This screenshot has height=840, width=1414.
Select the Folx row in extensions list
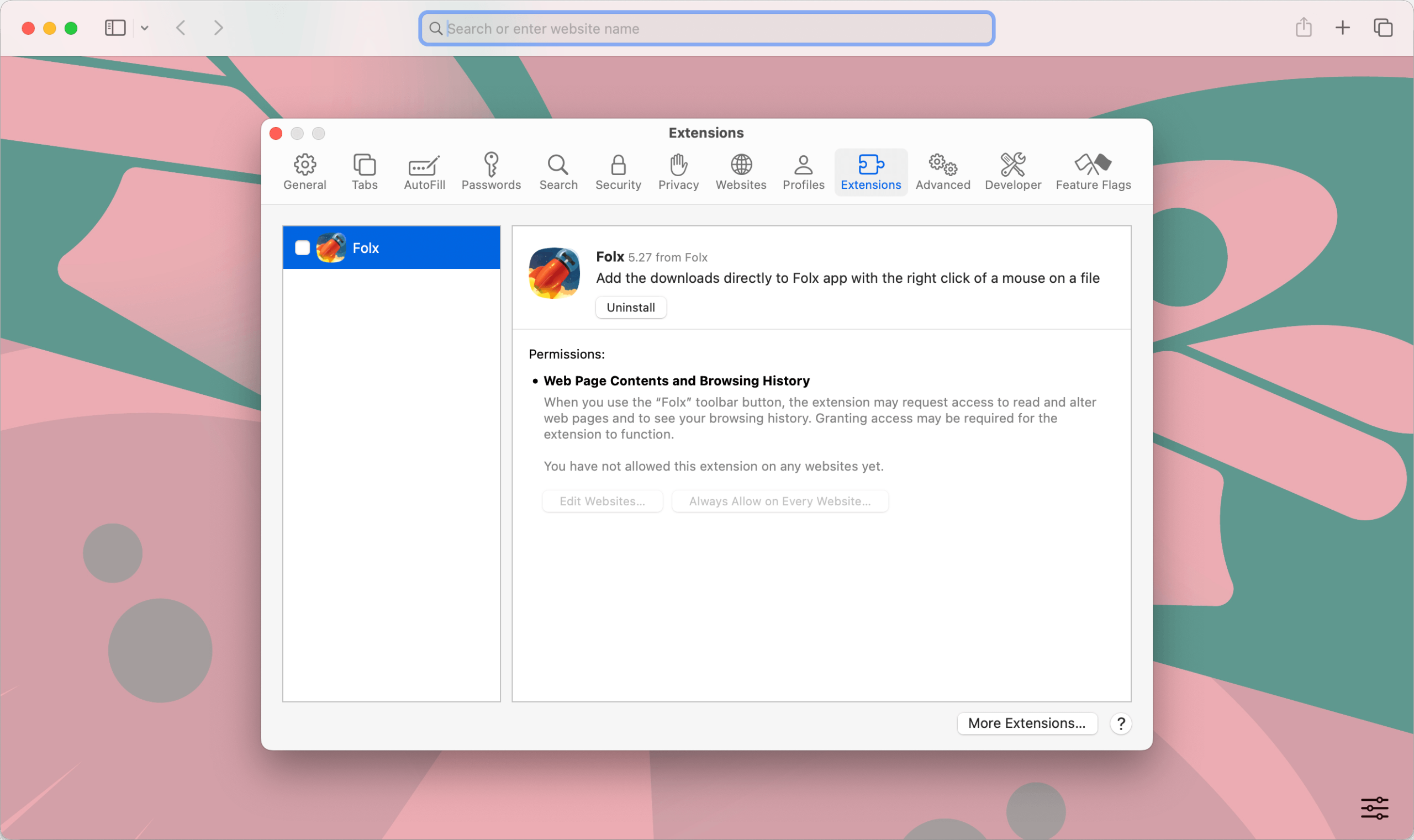391,247
